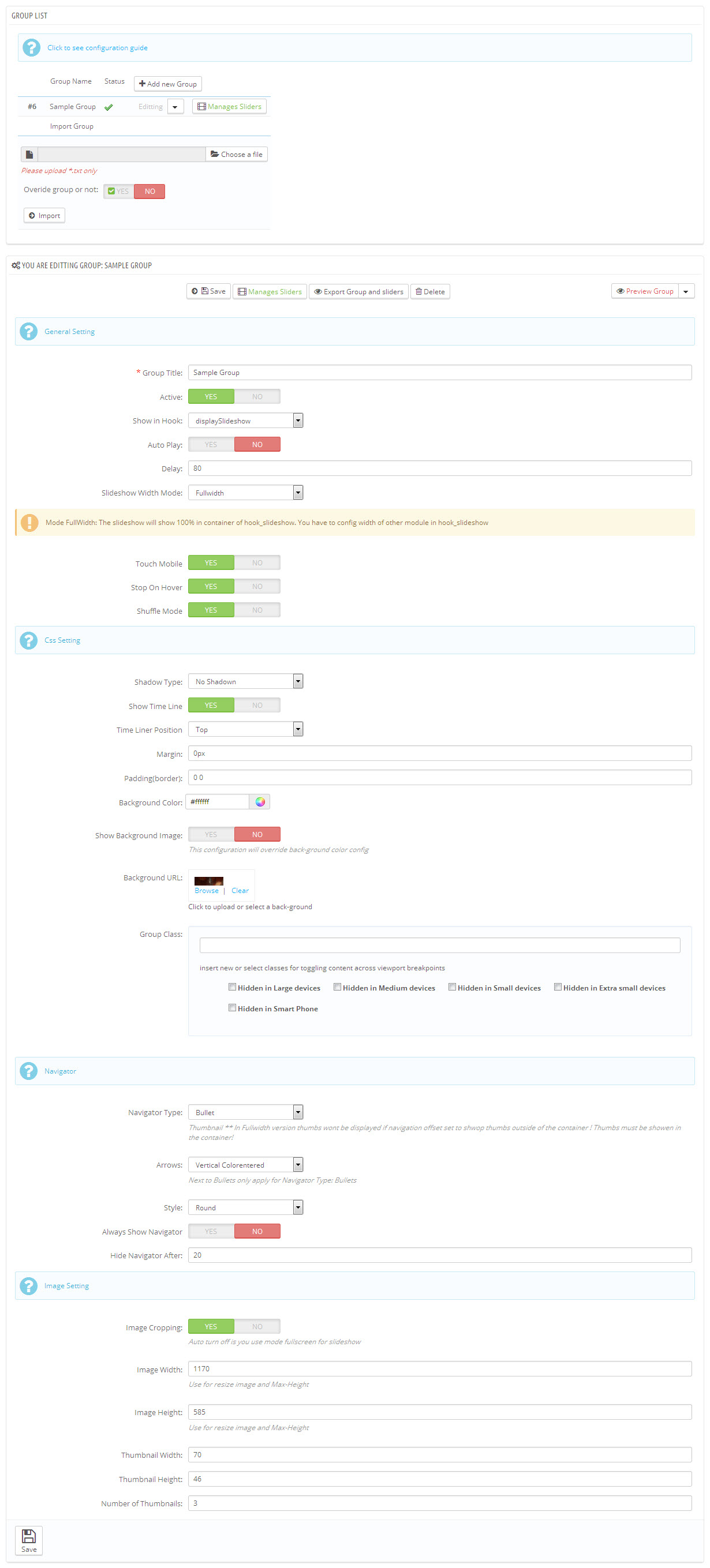Click the green active checkmark for Sample Group
Screen dimensions: 710x1568
click(109, 107)
